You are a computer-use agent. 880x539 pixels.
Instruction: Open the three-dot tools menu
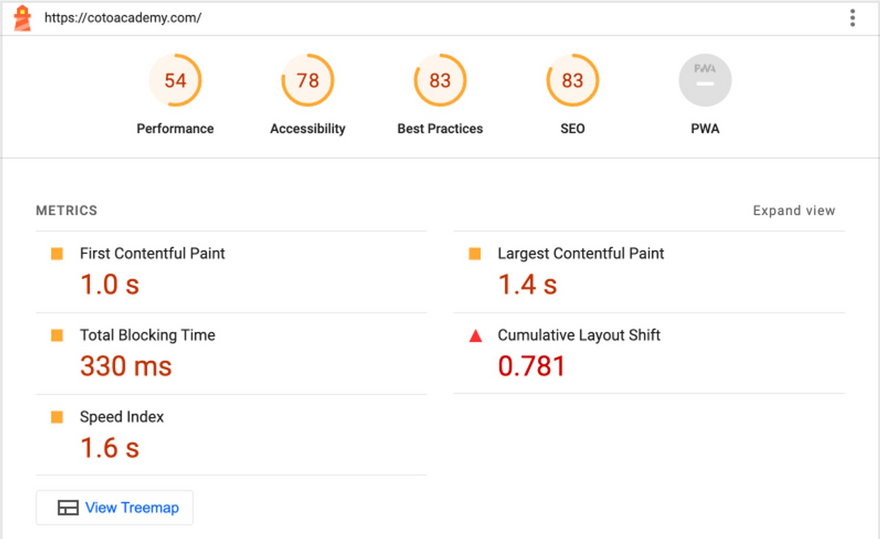[x=852, y=18]
